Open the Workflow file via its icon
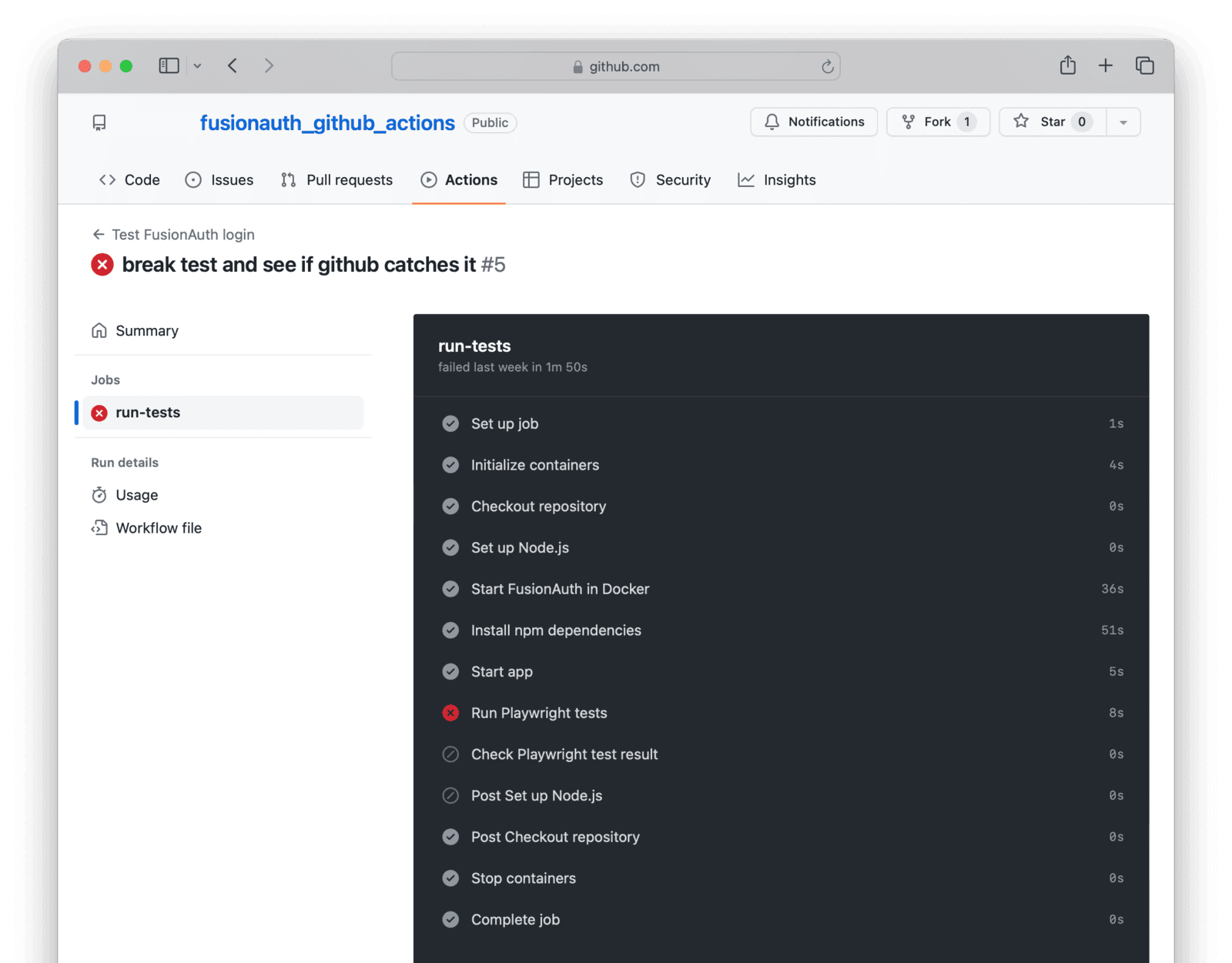This screenshot has height=963, width=1232. point(100,528)
